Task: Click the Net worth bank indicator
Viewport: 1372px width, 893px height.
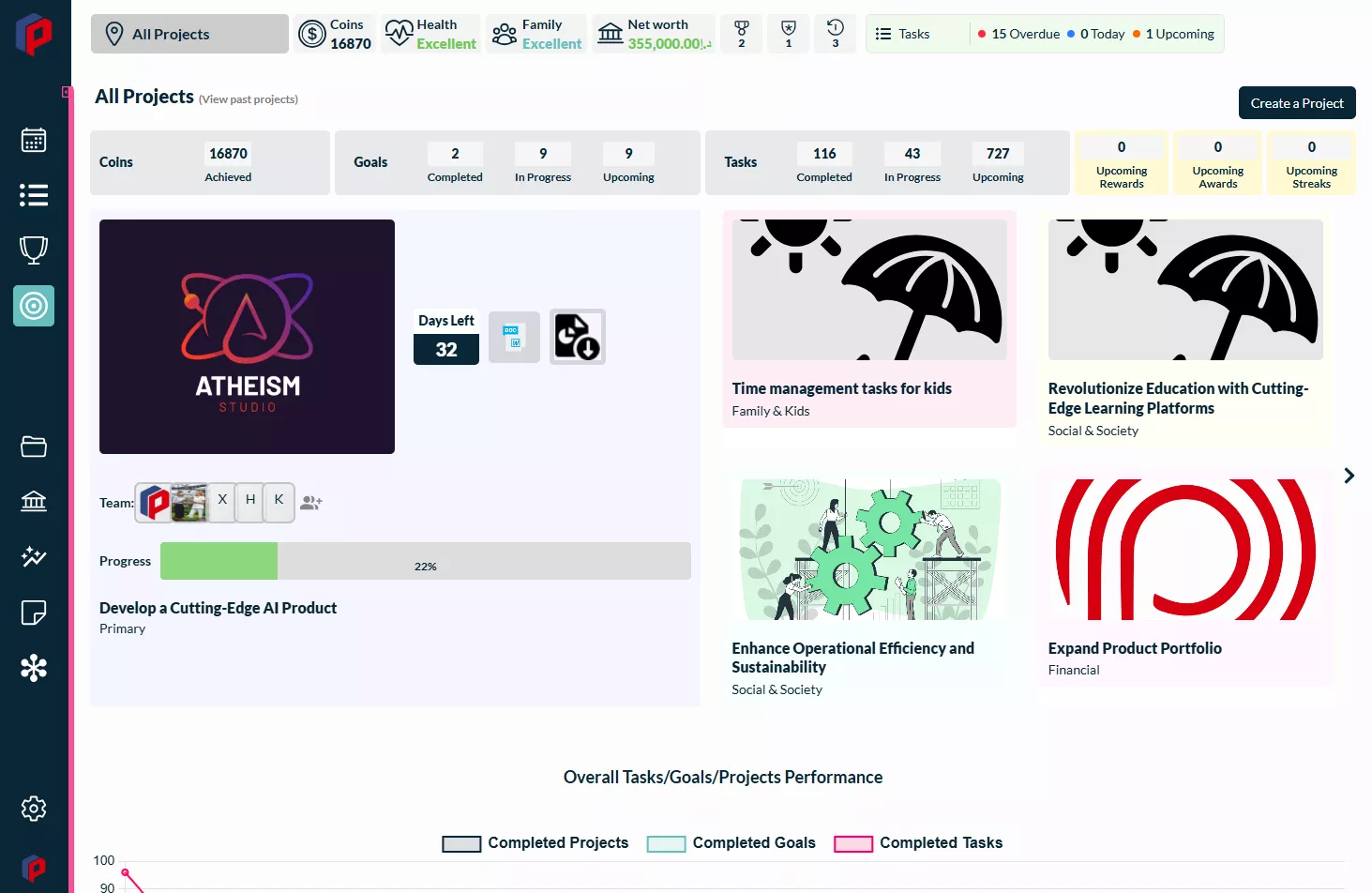Action: coord(654,34)
